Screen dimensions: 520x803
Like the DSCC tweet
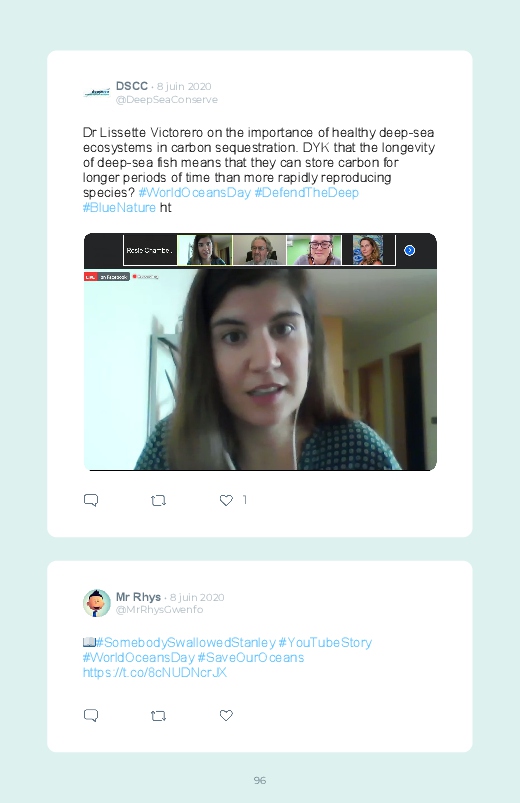226,500
